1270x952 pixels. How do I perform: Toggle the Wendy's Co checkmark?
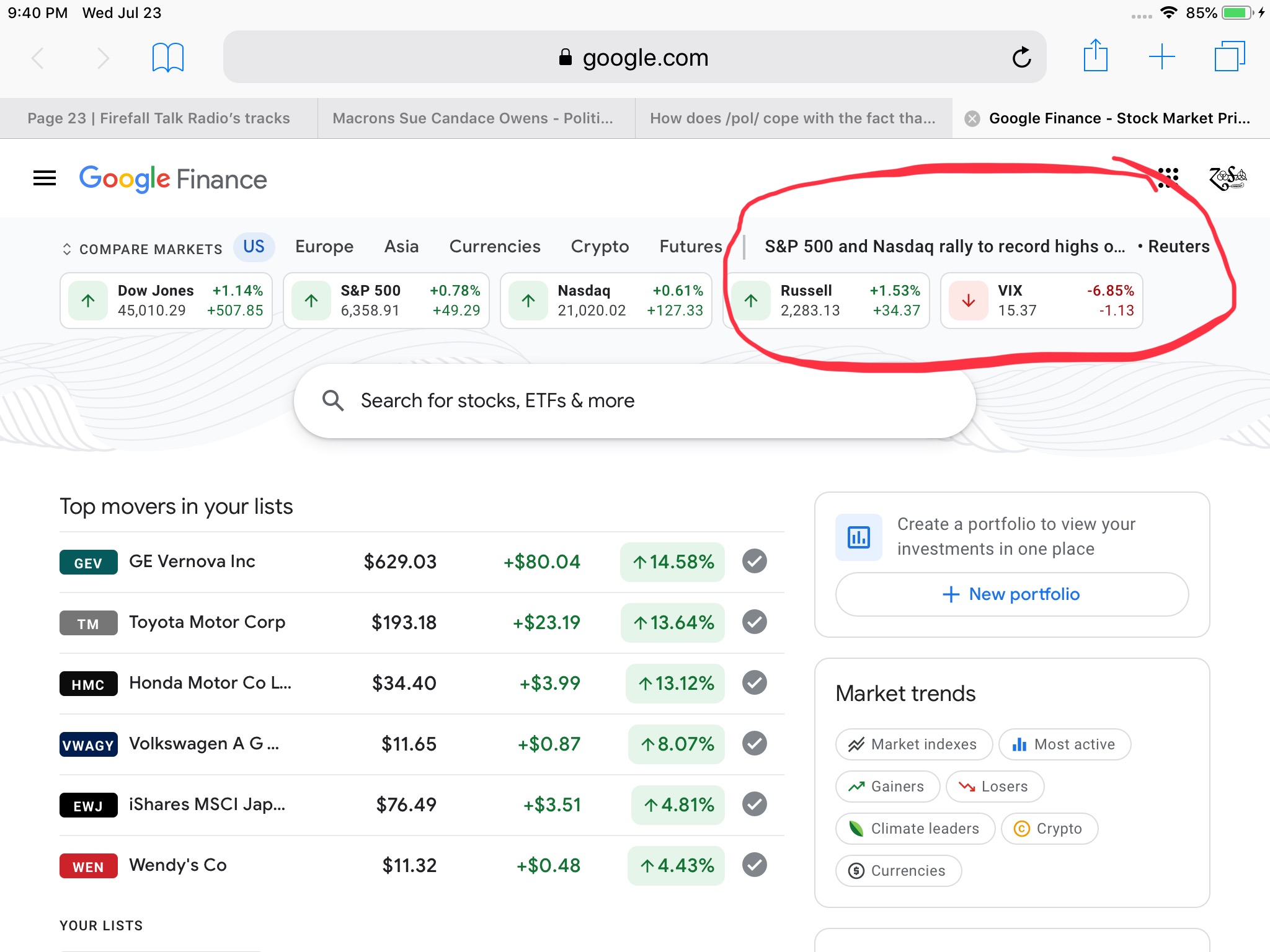755,865
